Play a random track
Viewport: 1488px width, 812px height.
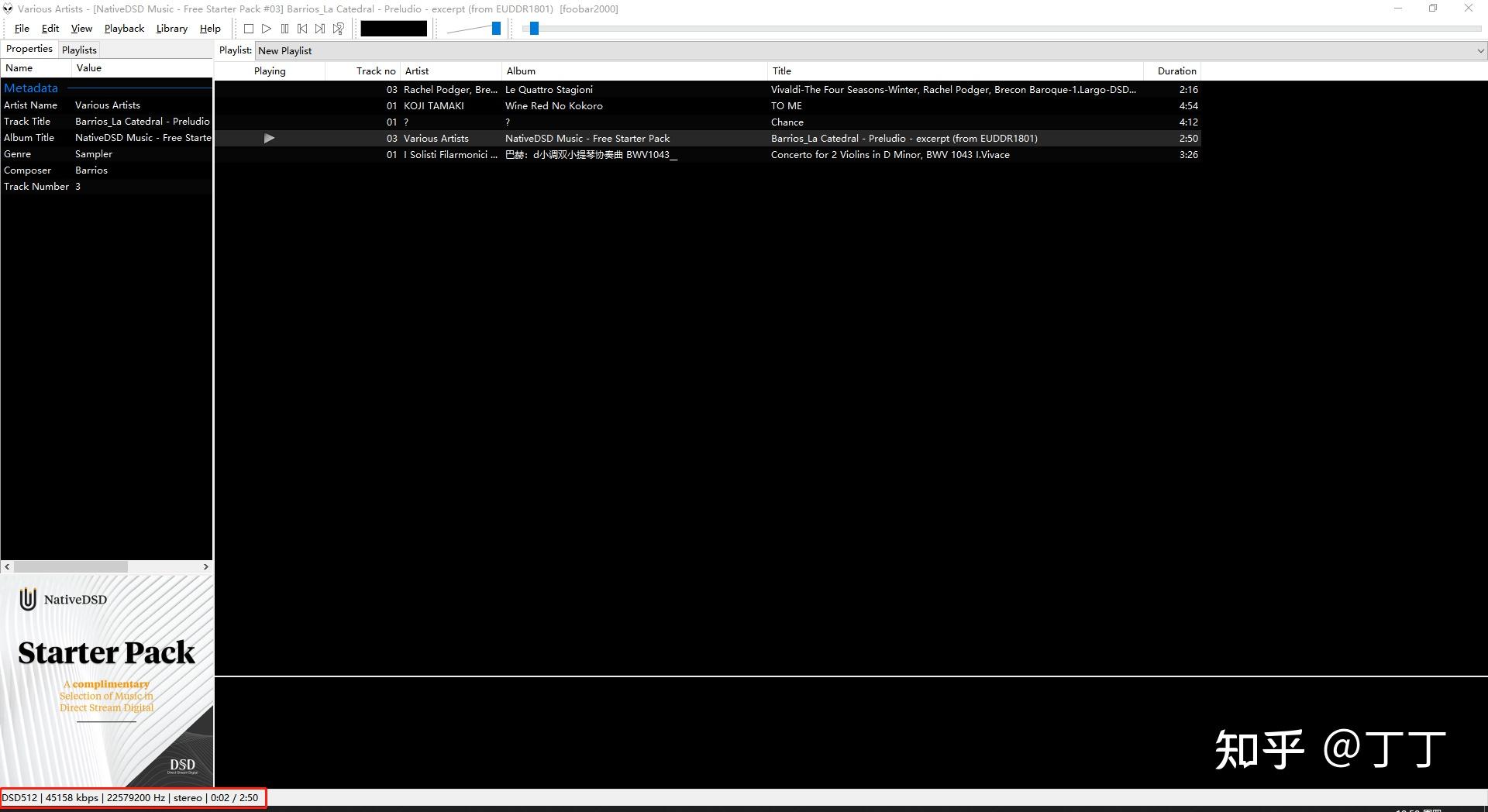(339, 29)
